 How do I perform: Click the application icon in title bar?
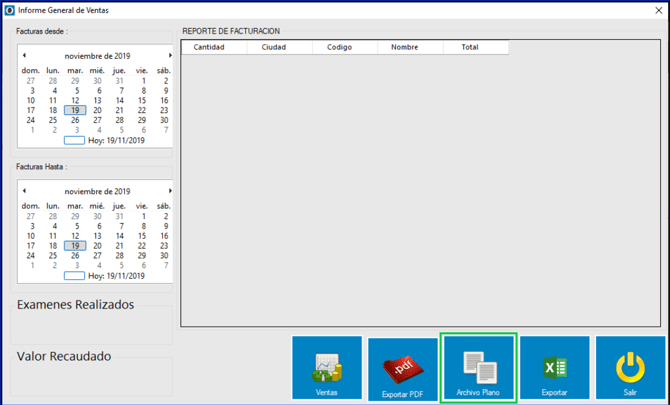pyautogui.click(x=9, y=10)
